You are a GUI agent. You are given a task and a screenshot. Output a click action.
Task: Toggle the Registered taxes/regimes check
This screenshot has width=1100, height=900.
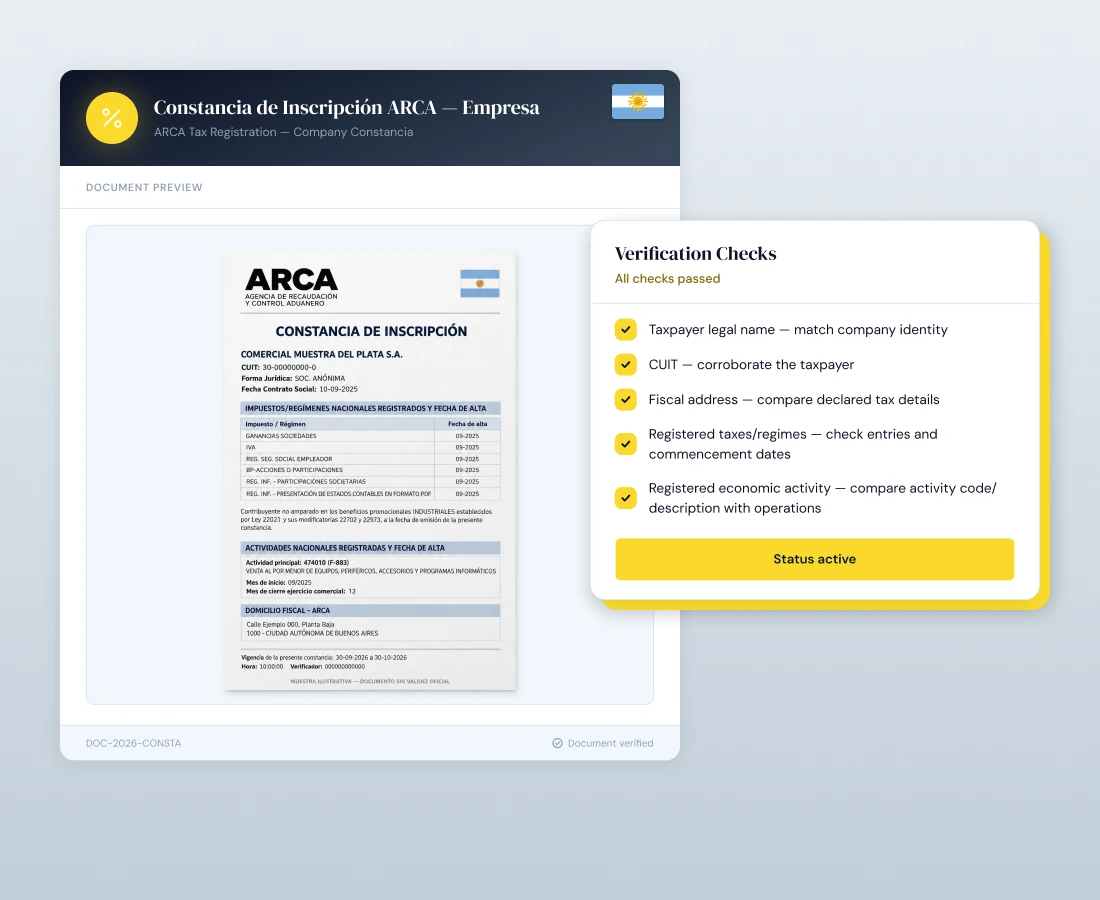(x=626, y=444)
